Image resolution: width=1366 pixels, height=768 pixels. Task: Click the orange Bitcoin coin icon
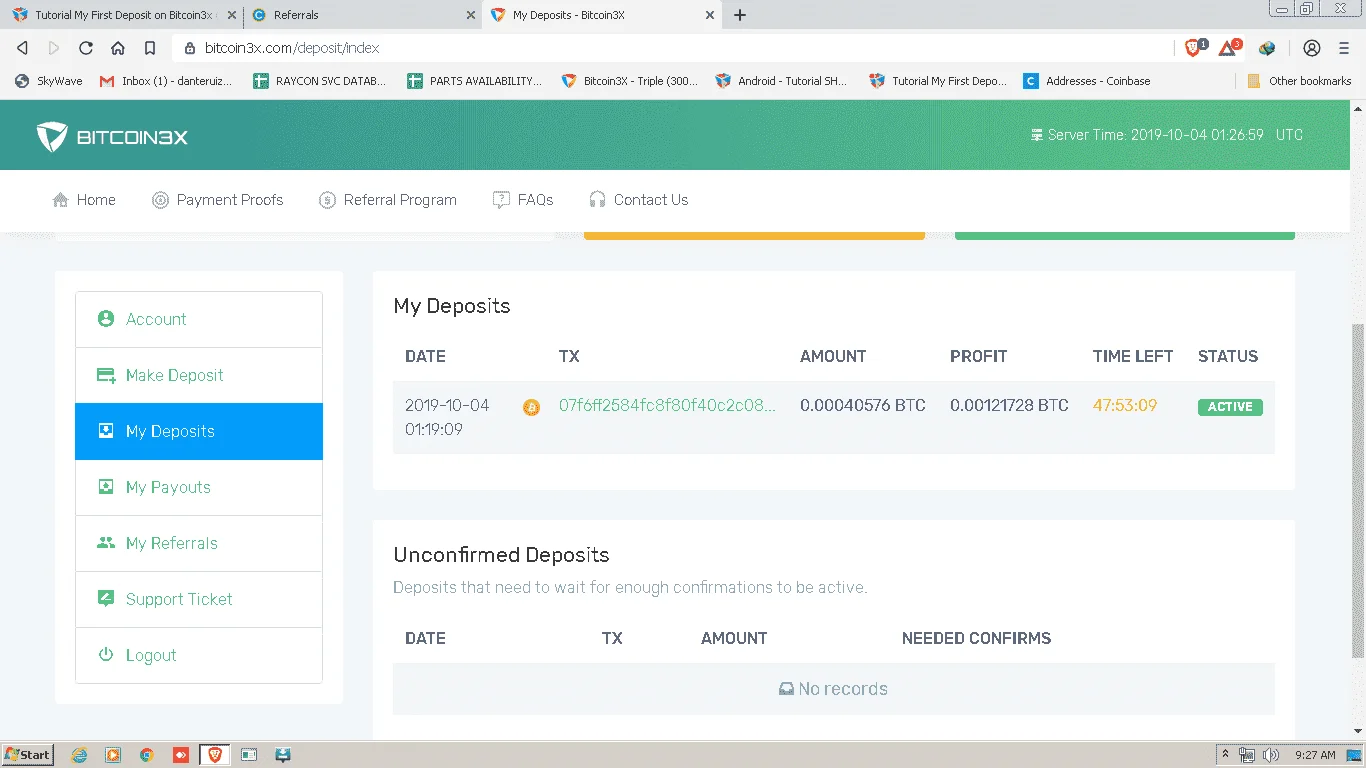(x=531, y=407)
